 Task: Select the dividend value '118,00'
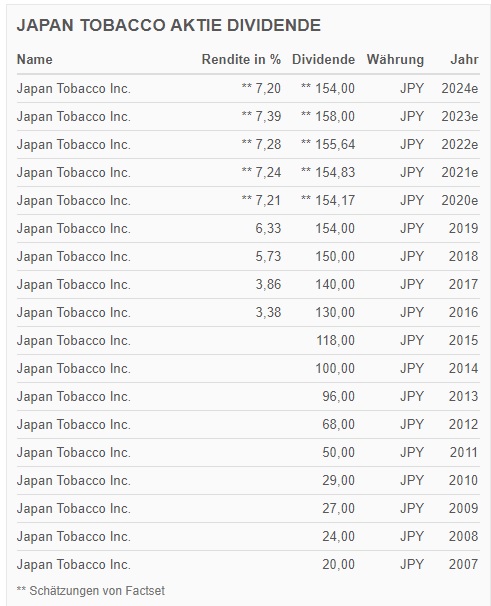pyautogui.click(x=335, y=340)
